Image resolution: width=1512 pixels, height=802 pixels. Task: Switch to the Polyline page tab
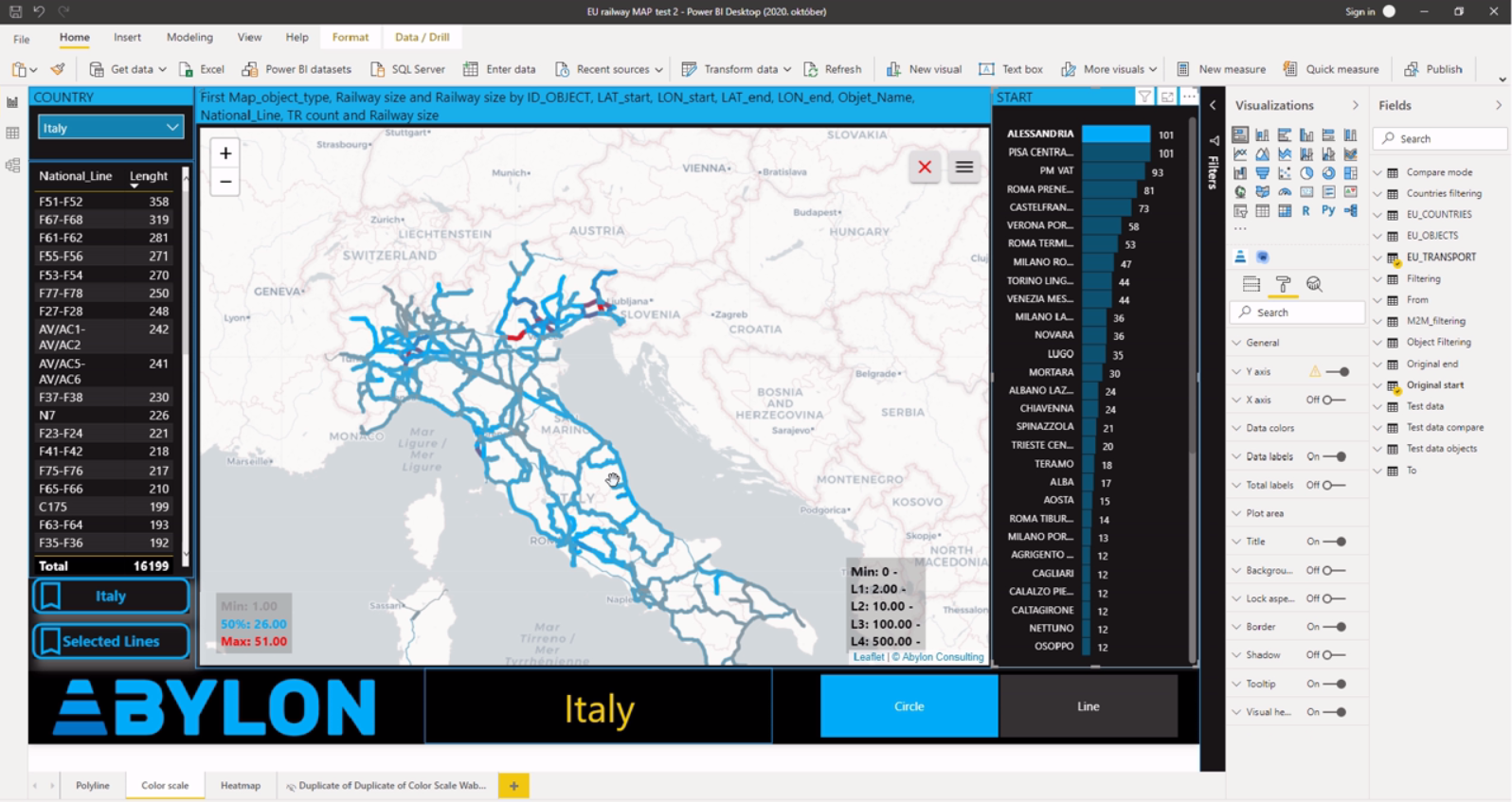point(92,785)
